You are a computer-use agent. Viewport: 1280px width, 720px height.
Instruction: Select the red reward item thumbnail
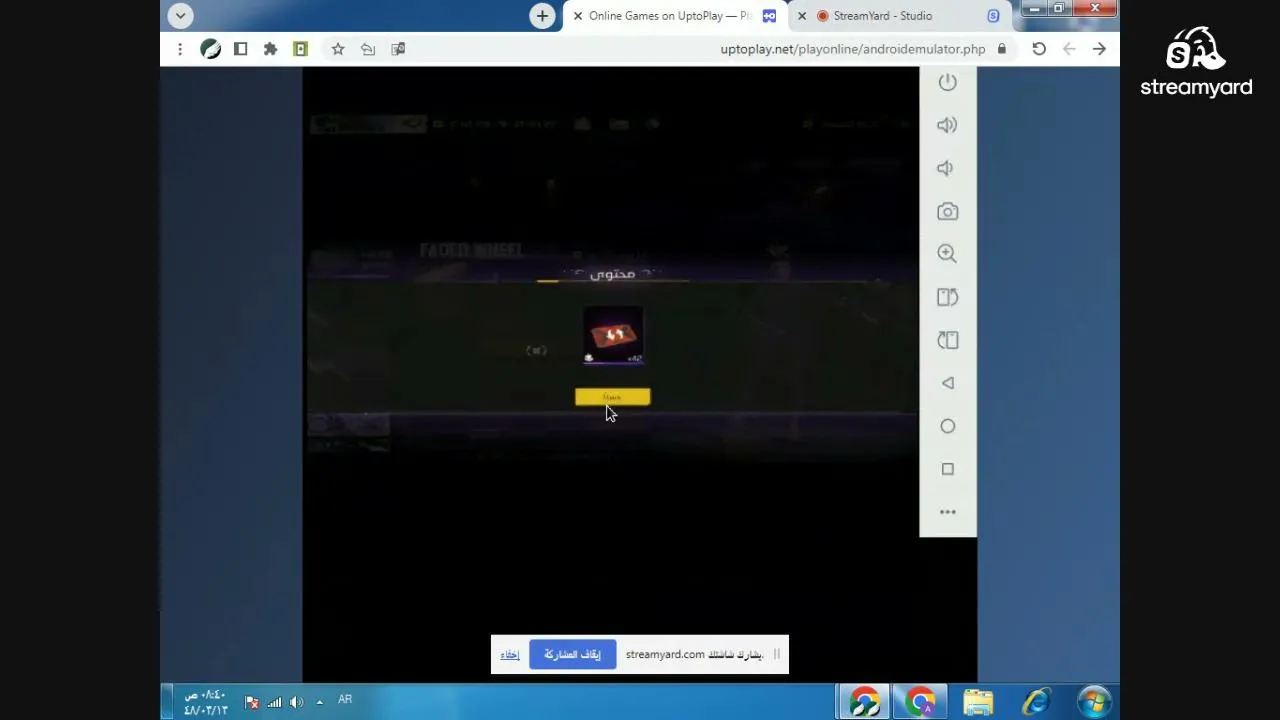click(613, 336)
